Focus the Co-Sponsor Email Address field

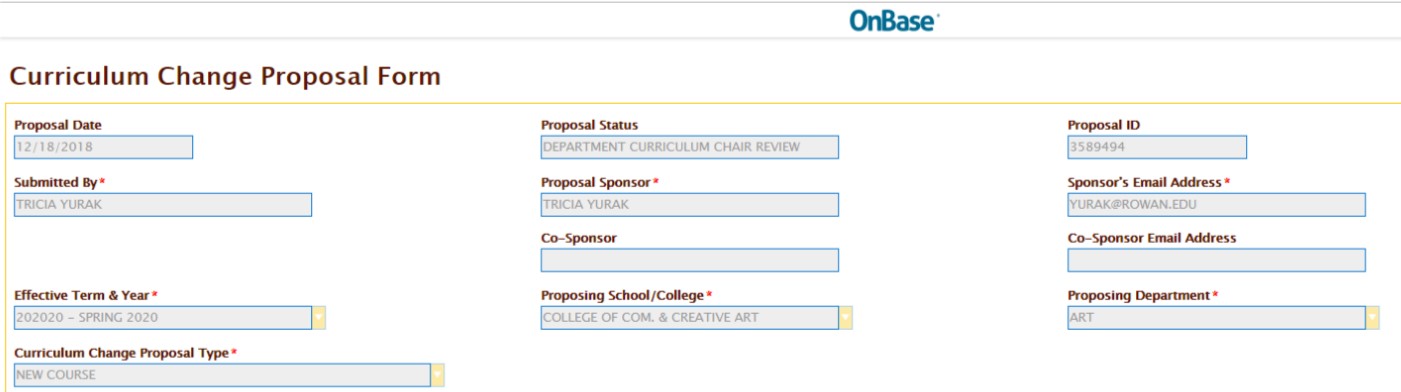tap(1216, 260)
